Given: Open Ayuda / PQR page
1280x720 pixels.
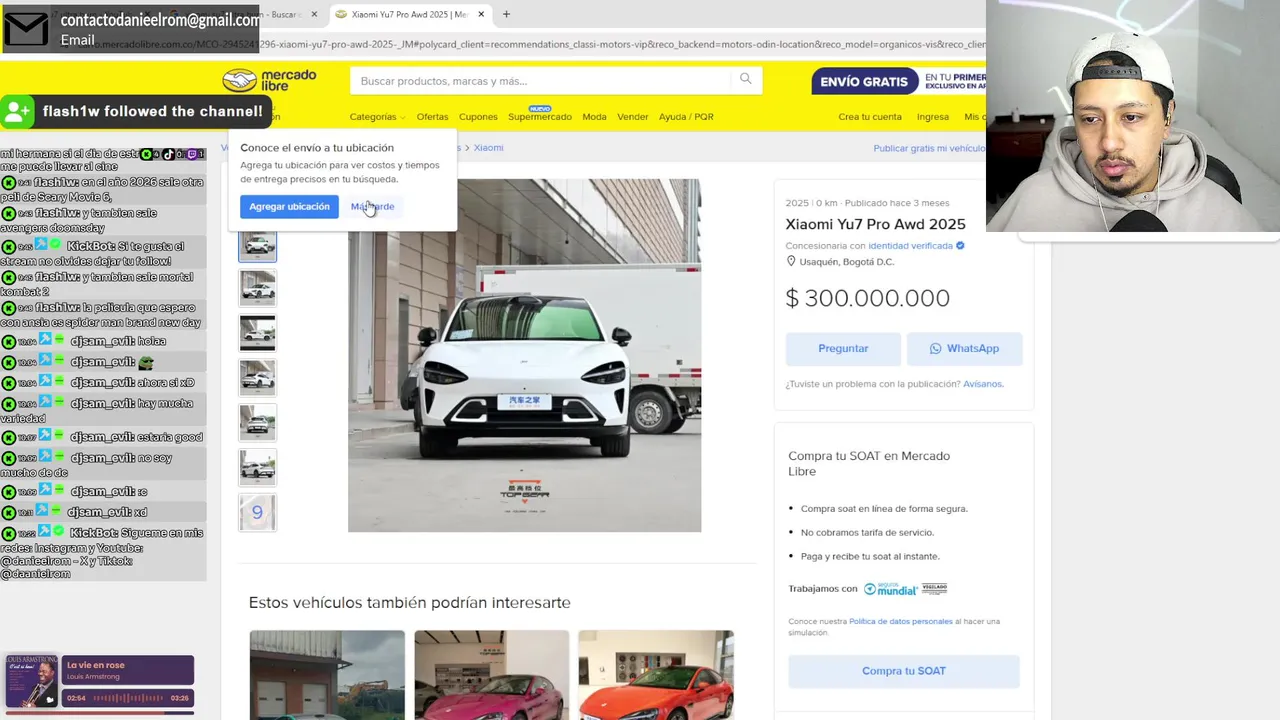Looking at the screenshot, I should tap(686, 117).
